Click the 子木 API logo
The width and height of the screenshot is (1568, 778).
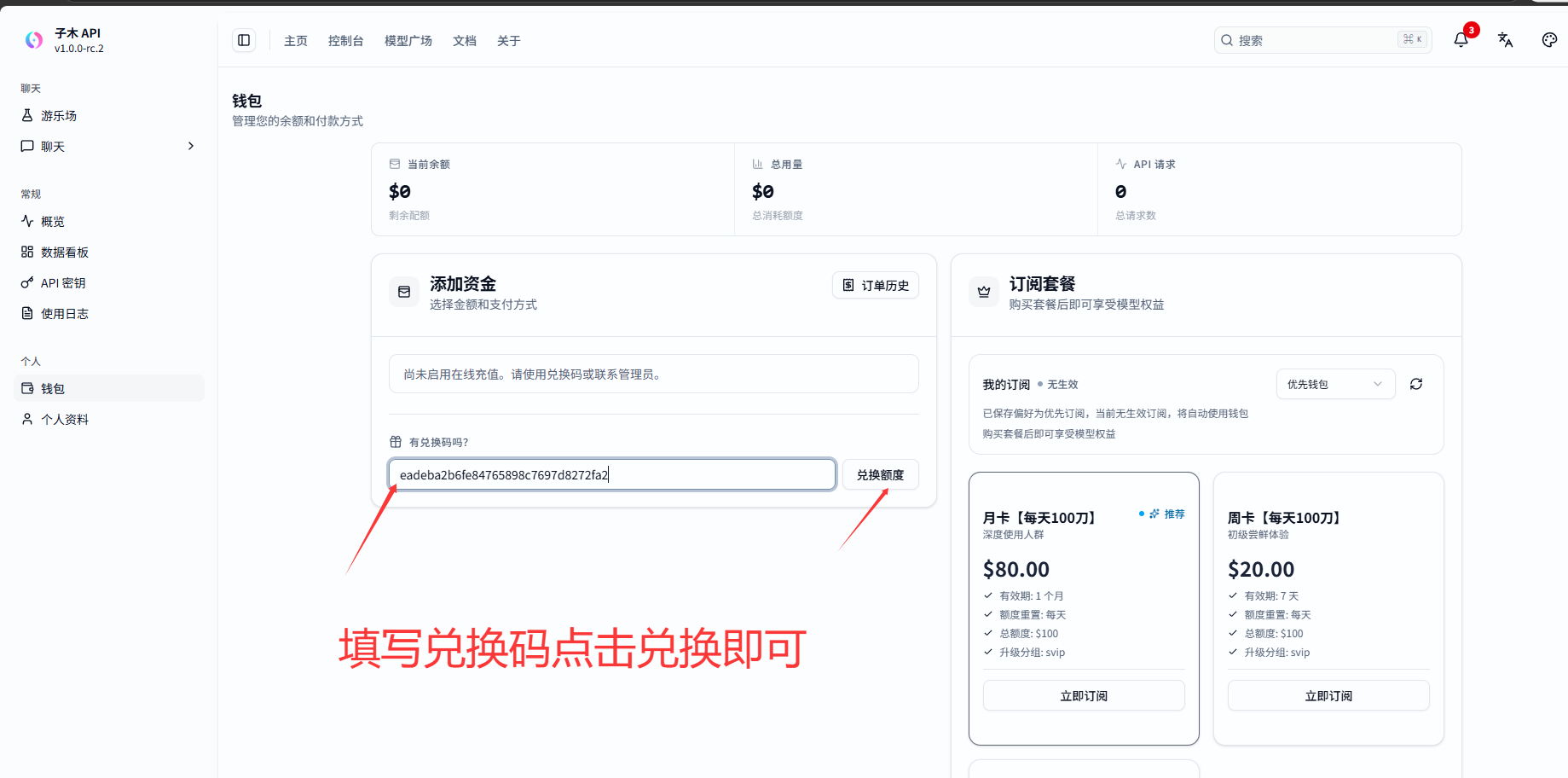click(x=34, y=40)
